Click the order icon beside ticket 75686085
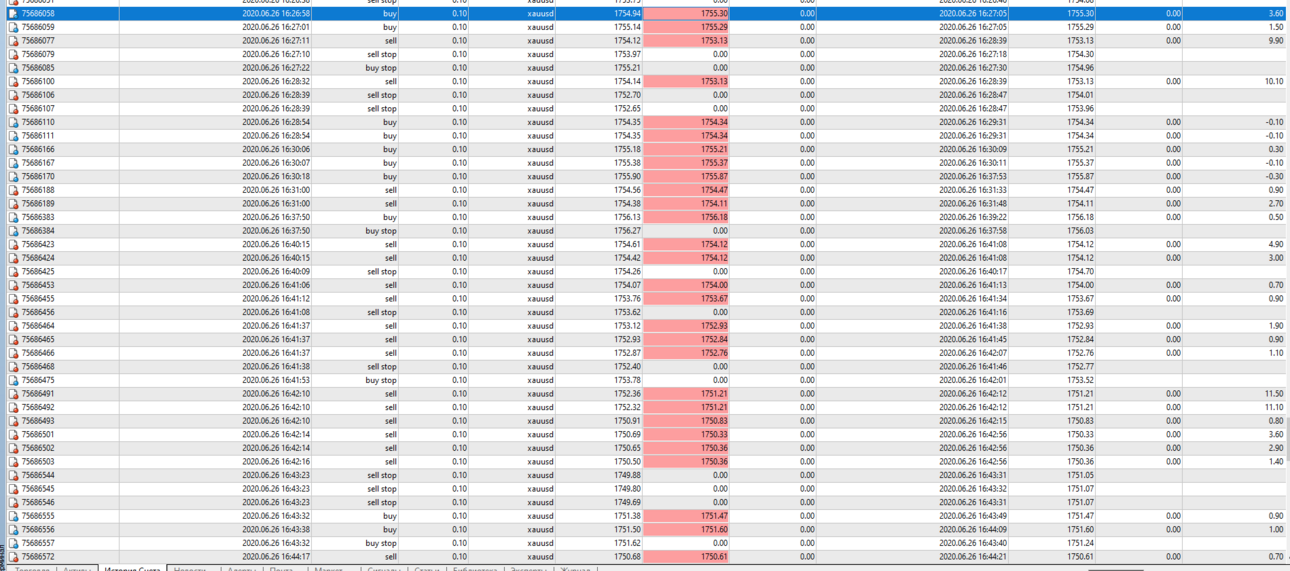Viewport: 1290px width, 571px height. pos(13,68)
